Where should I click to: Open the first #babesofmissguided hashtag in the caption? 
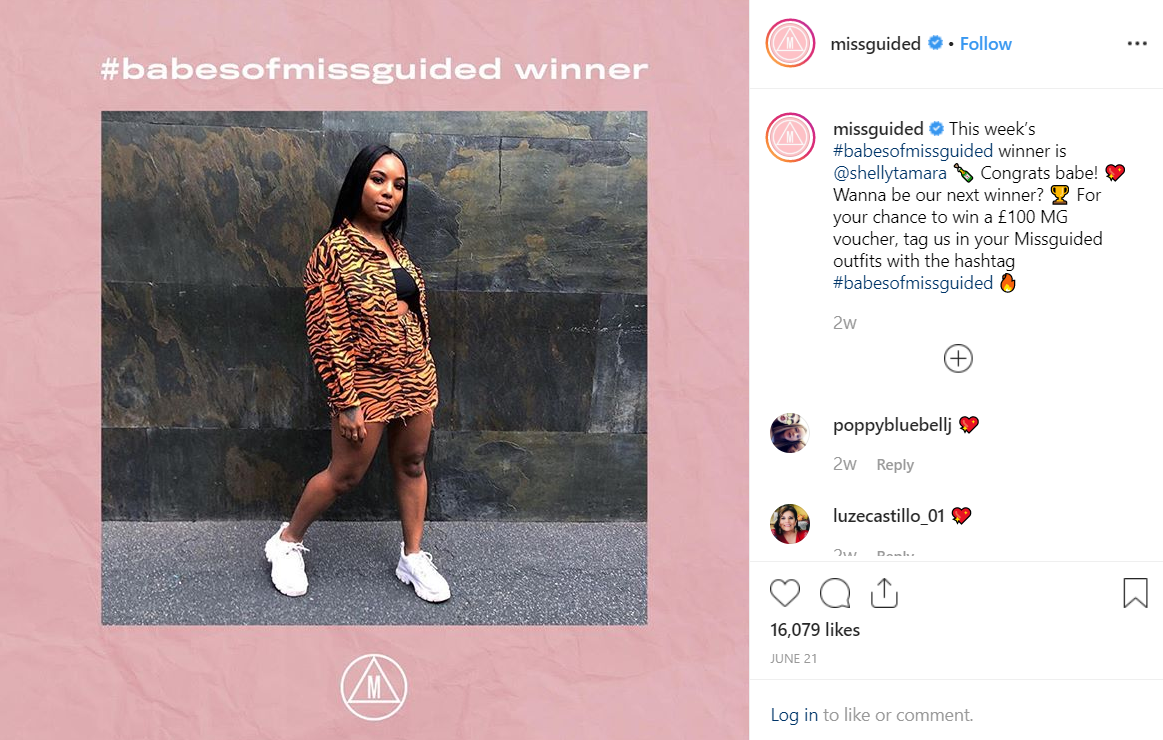(x=912, y=151)
